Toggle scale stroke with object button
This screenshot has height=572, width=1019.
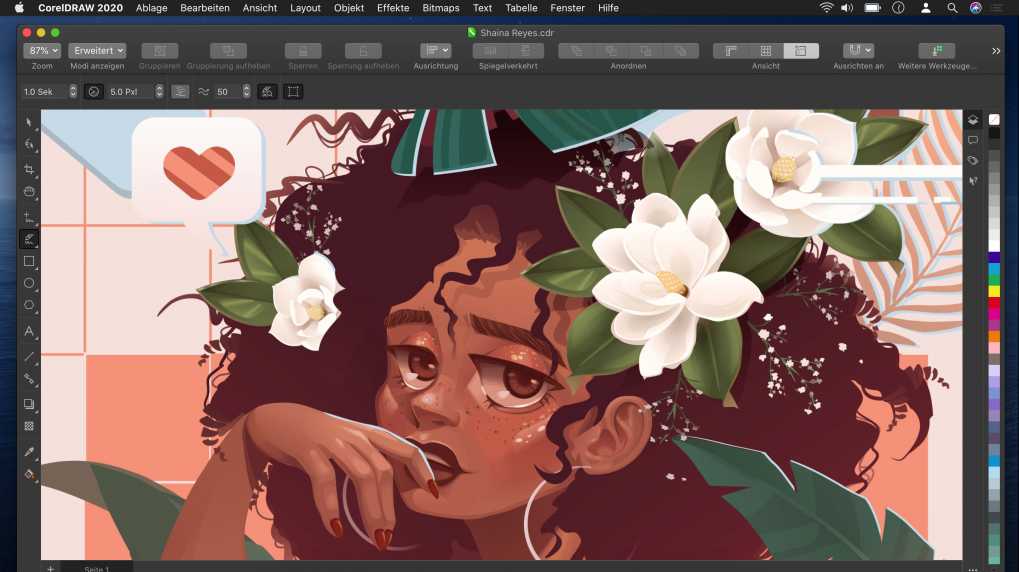tap(267, 92)
